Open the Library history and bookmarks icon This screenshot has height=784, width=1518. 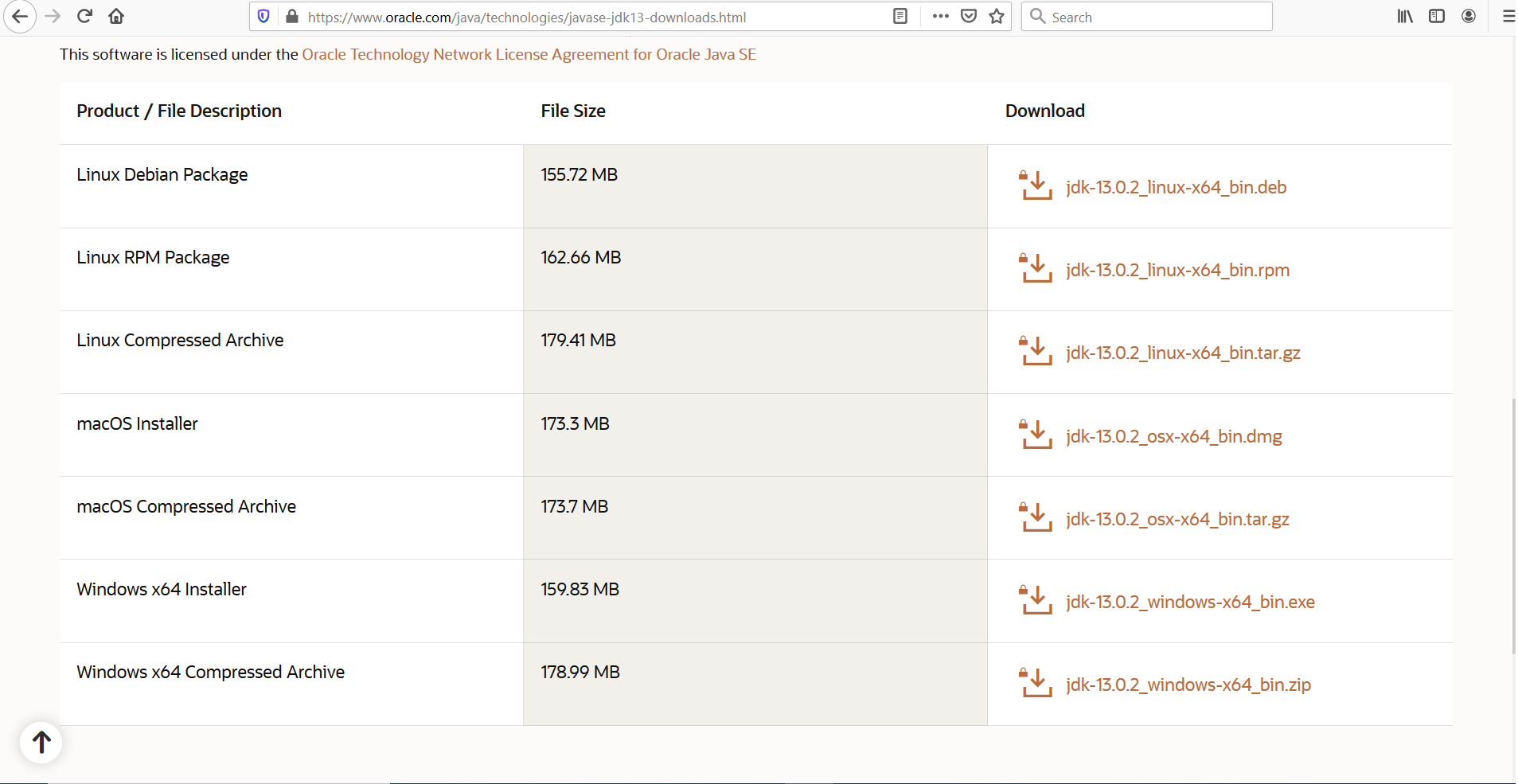(x=1405, y=17)
